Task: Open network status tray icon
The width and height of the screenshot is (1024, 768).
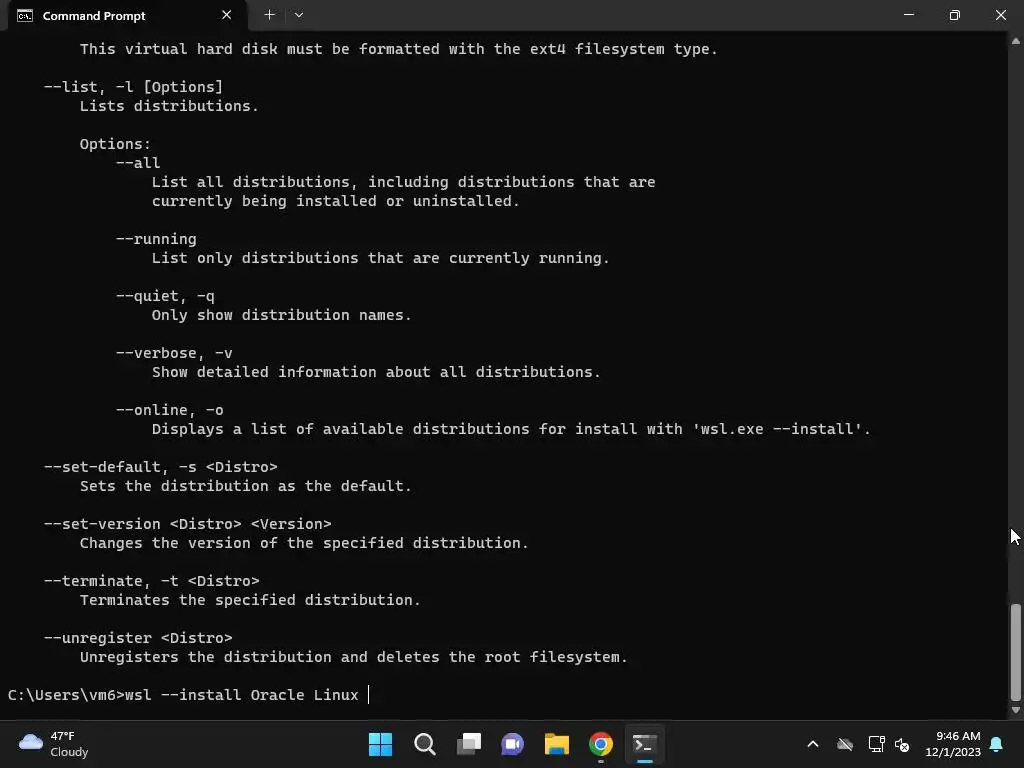Action: click(876, 744)
